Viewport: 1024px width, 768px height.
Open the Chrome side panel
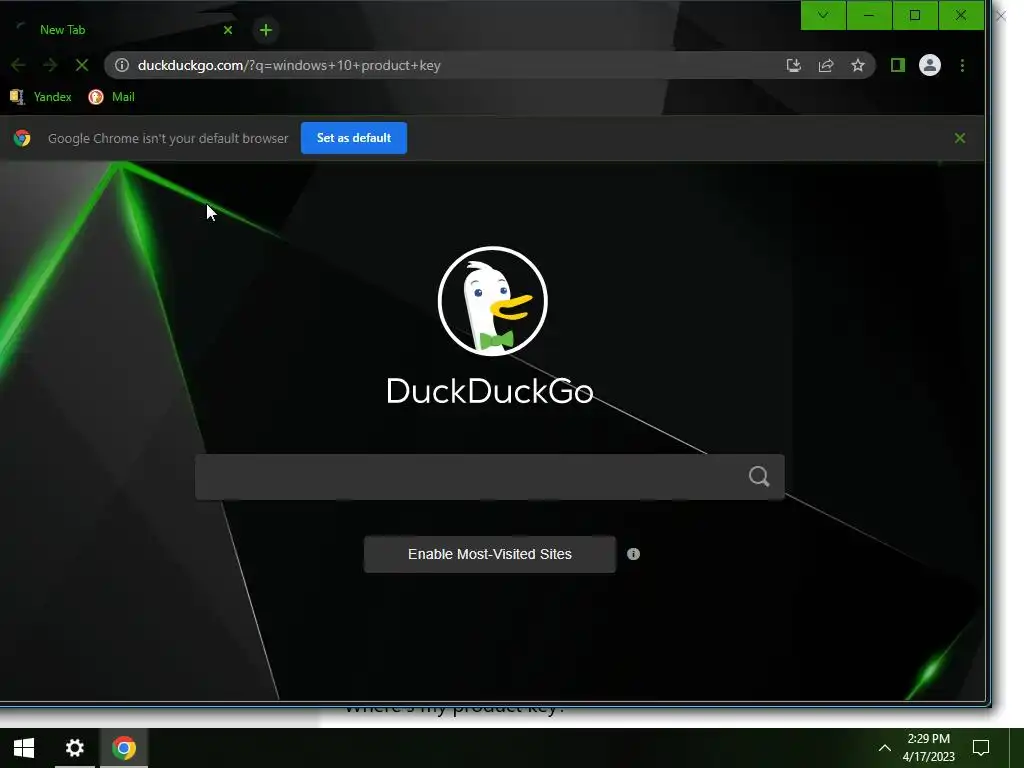point(898,65)
